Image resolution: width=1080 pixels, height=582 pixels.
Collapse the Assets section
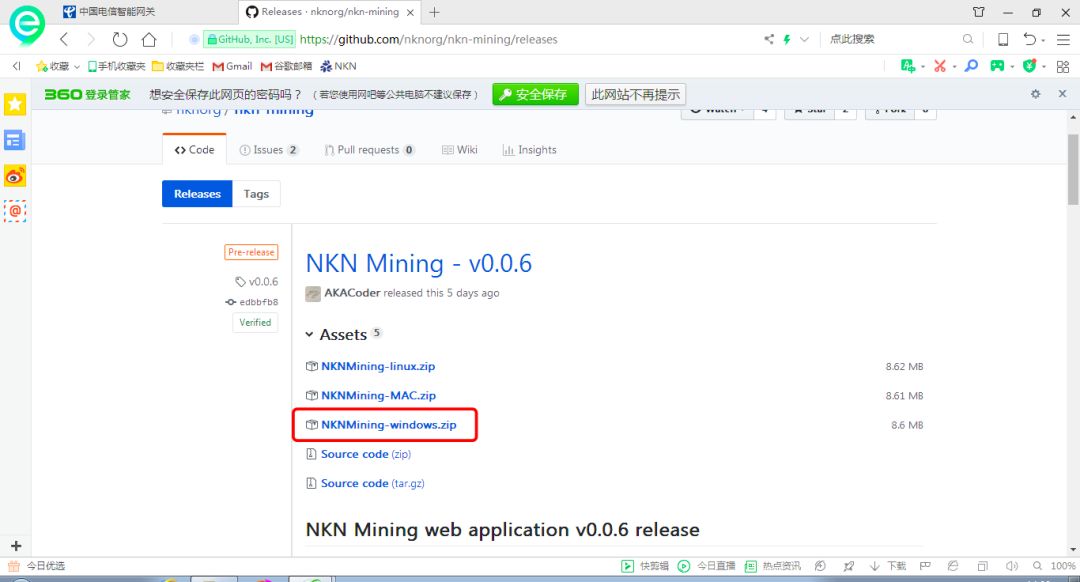point(336,334)
